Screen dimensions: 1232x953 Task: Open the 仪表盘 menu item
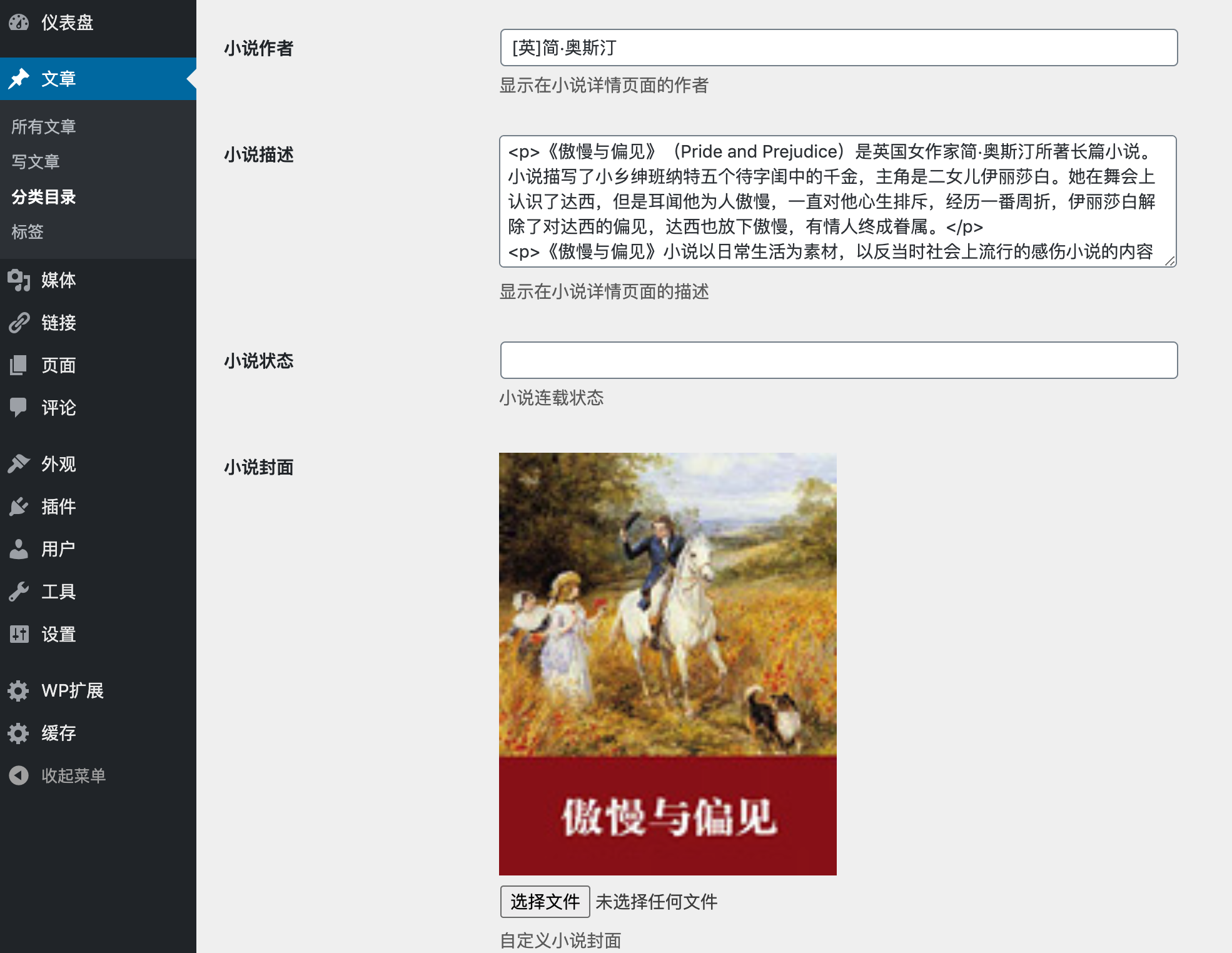[x=68, y=23]
